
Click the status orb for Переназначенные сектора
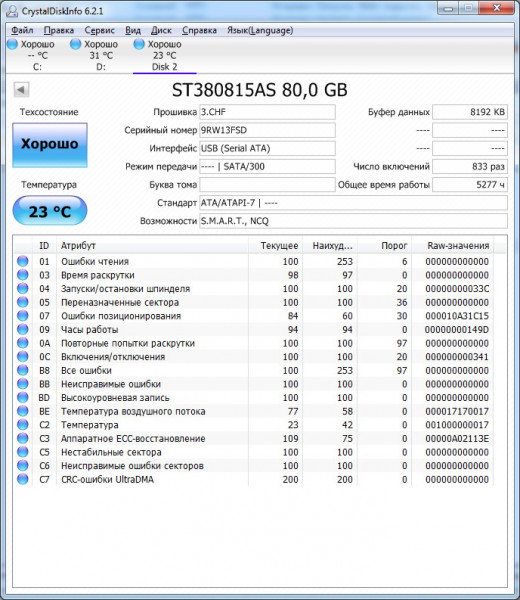pyautogui.click(x=23, y=302)
